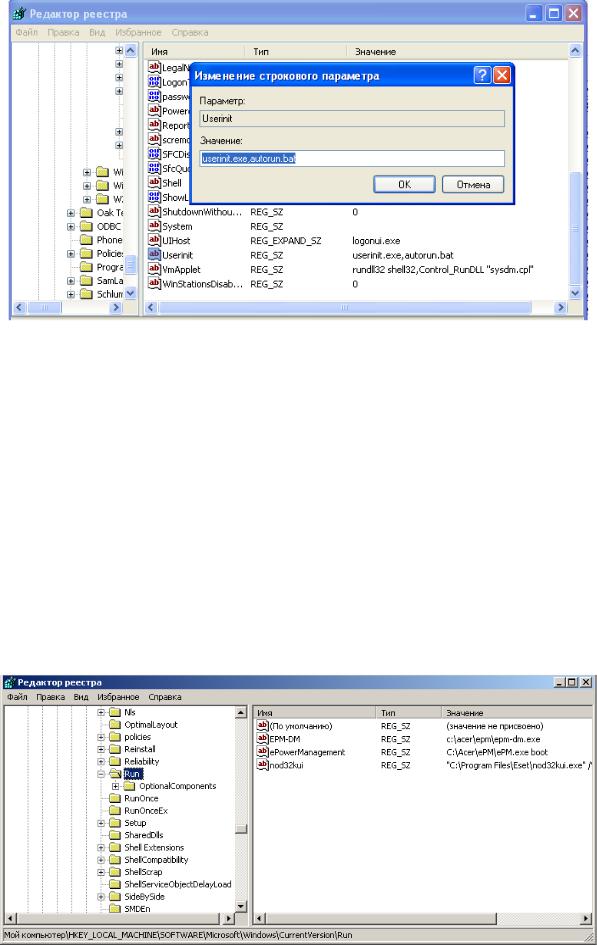Click rundll32 shell32,Control_RunDLL value text
The image size is (597, 946).
tap(443, 270)
